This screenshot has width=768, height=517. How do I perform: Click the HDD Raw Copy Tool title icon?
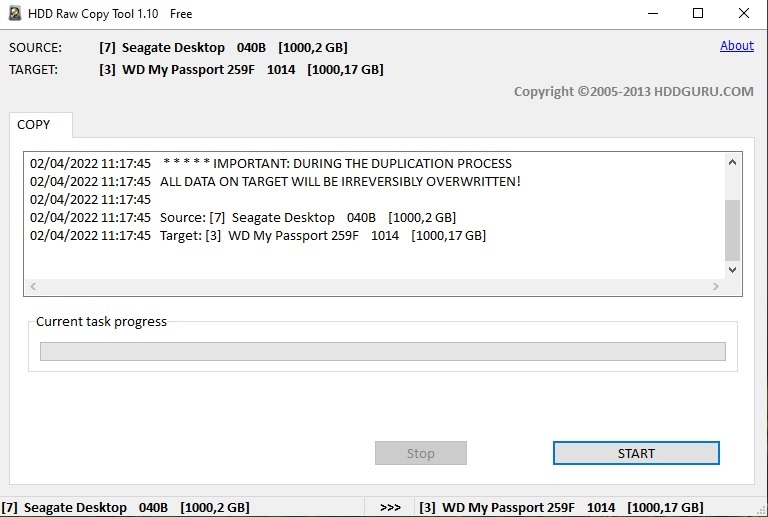15,13
